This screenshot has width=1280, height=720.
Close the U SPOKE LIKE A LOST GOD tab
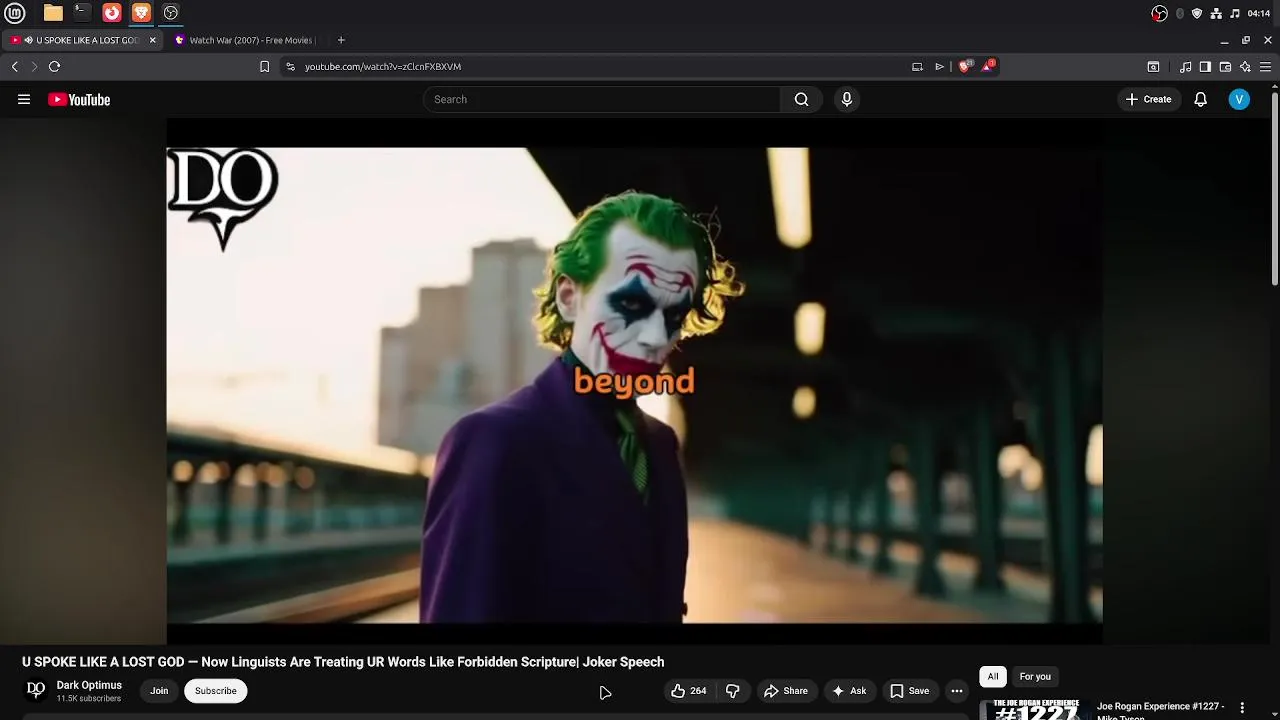pos(153,40)
